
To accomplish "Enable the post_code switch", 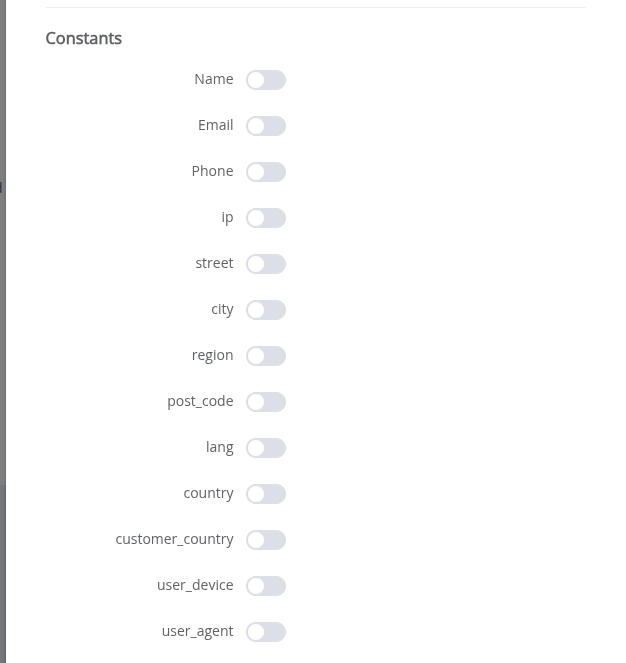I will pyautogui.click(x=266, y=402).
